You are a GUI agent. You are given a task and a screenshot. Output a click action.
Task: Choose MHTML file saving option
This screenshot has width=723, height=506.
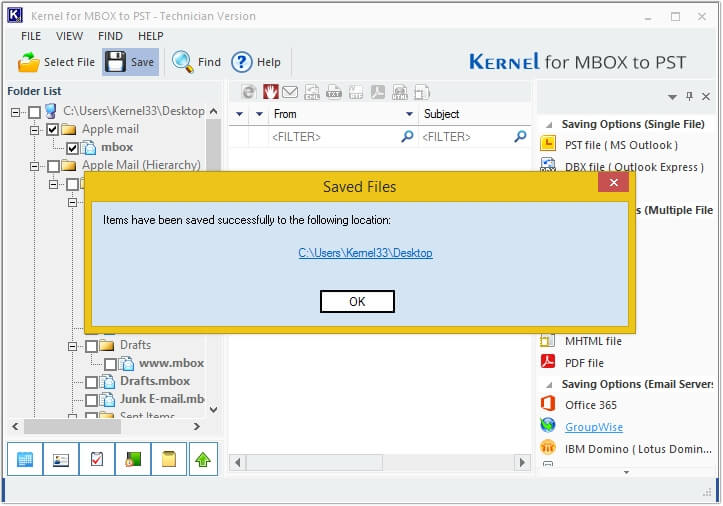(x=593, y=341)
